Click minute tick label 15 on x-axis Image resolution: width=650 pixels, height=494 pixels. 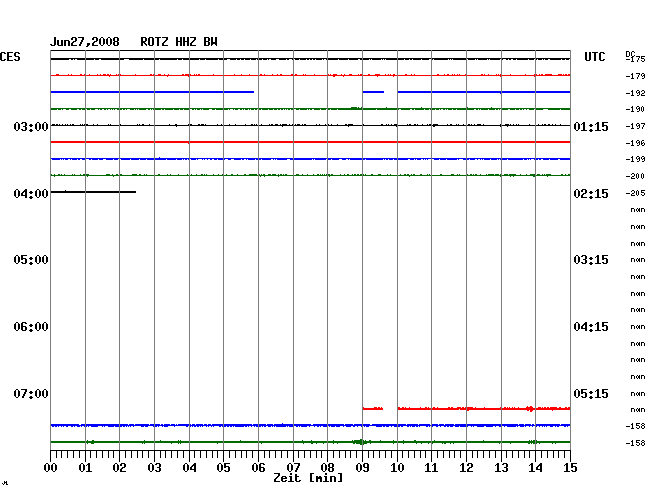(570, 468)
